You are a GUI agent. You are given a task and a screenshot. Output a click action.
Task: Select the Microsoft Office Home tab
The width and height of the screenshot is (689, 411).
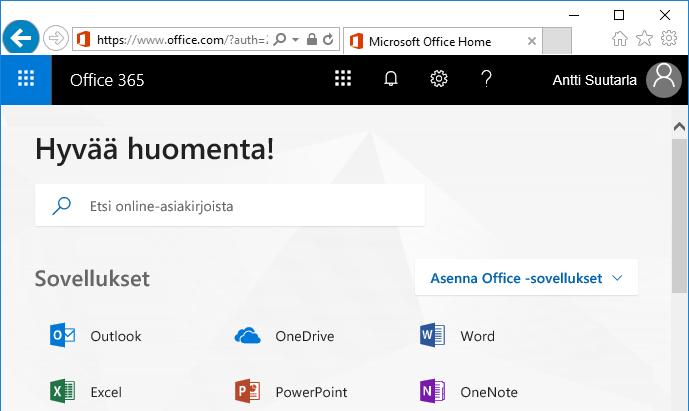point(442,41)
